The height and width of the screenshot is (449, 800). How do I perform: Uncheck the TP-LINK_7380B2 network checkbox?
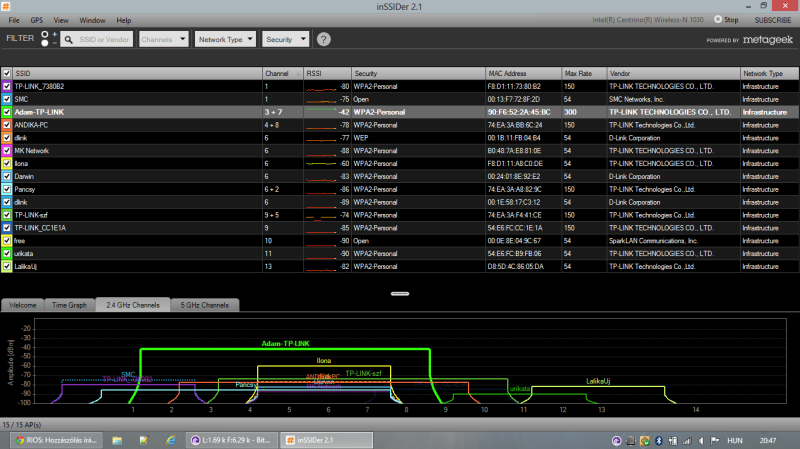tap(7, 86)
